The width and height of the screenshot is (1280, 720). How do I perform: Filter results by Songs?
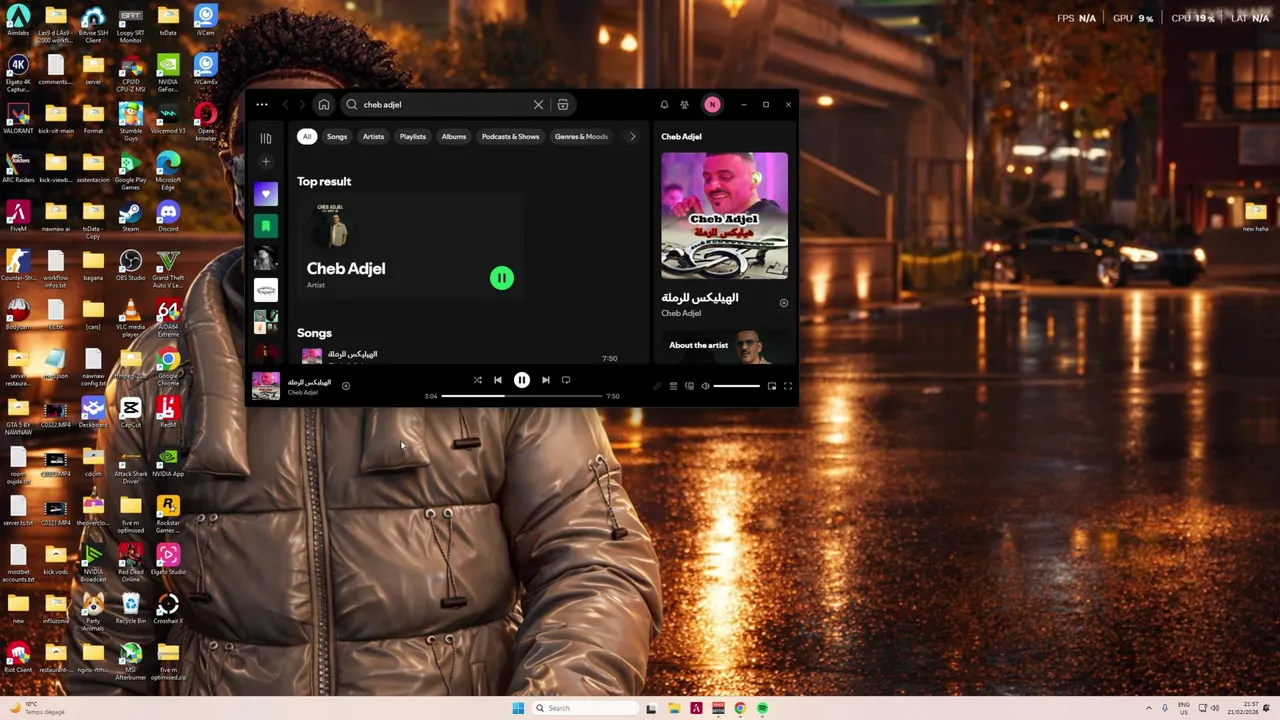337,136
